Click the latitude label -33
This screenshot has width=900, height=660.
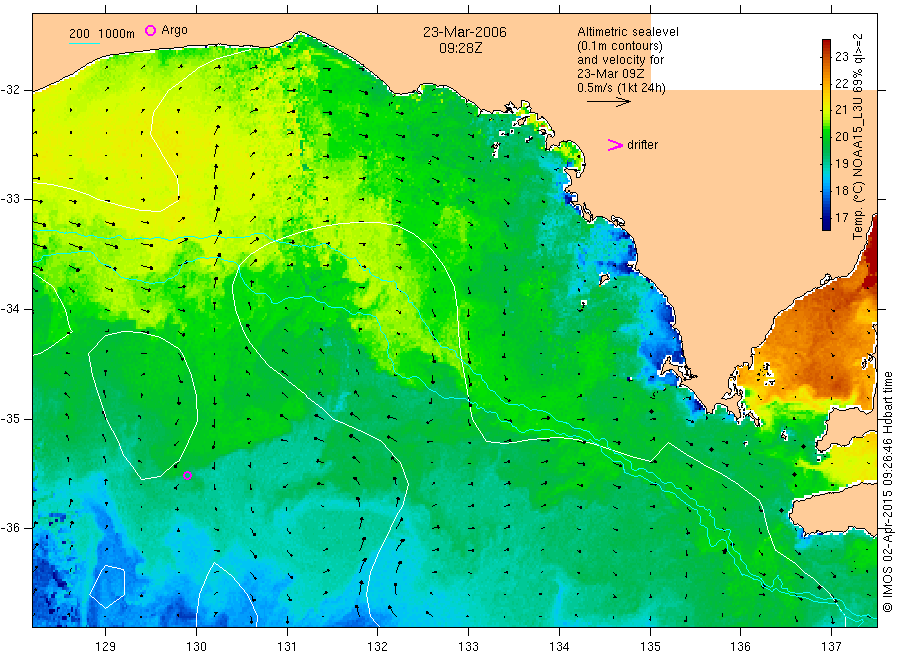point(10,199)
